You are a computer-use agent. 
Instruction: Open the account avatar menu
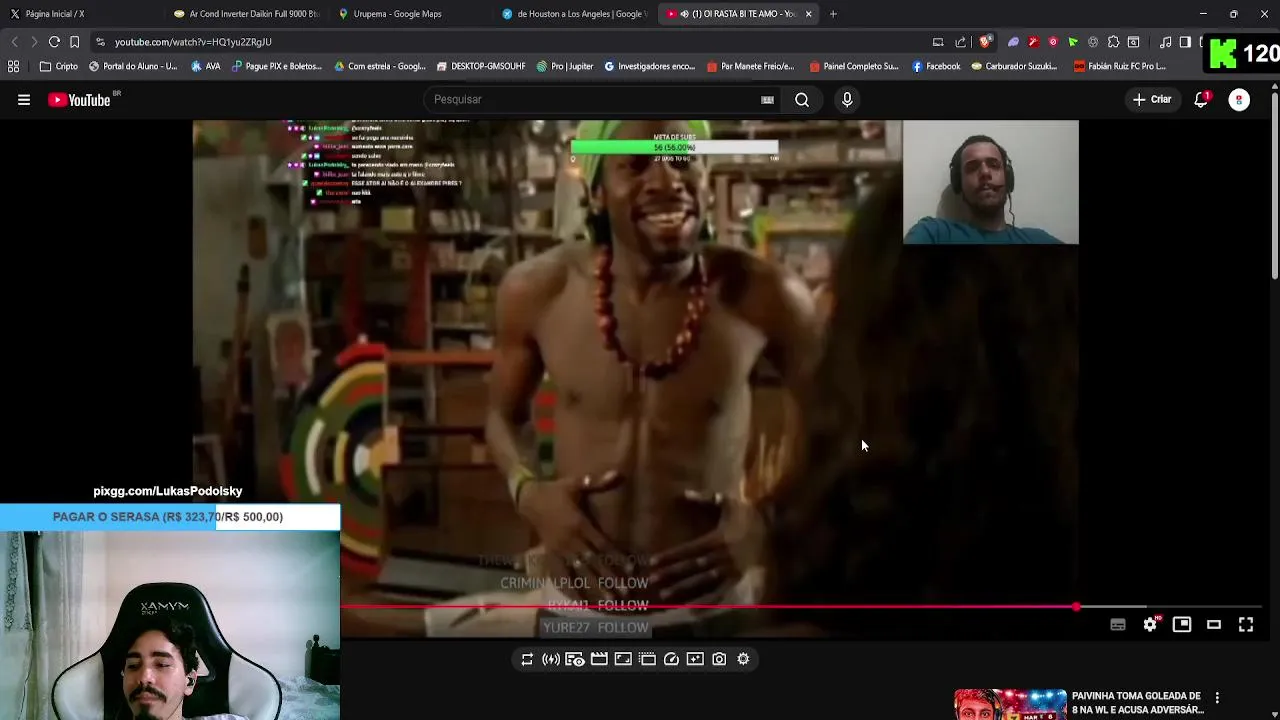pyautogui.click(x=1239, y=100)
